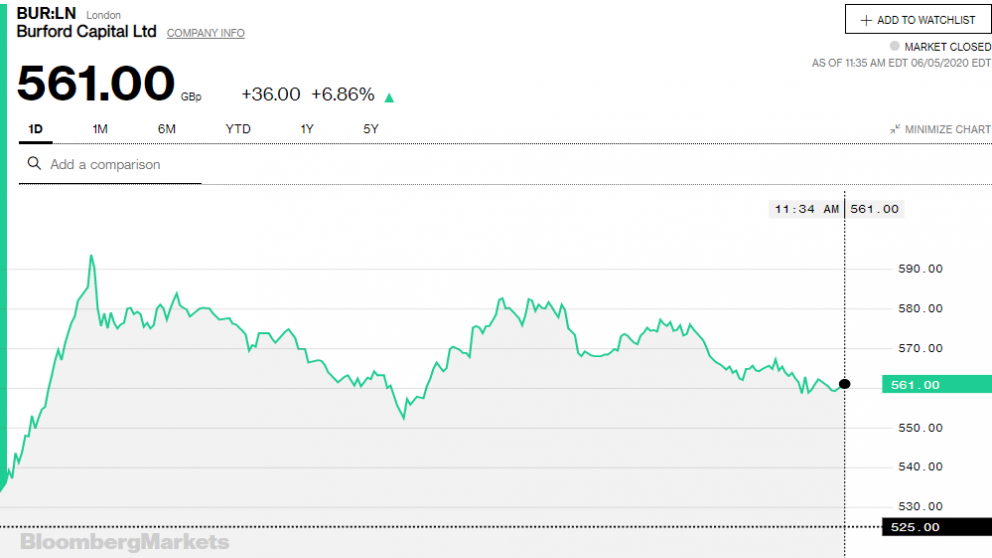992x558 pixels.
Task: Click the Minimize Chart label
Action: (x=947, y=129)
